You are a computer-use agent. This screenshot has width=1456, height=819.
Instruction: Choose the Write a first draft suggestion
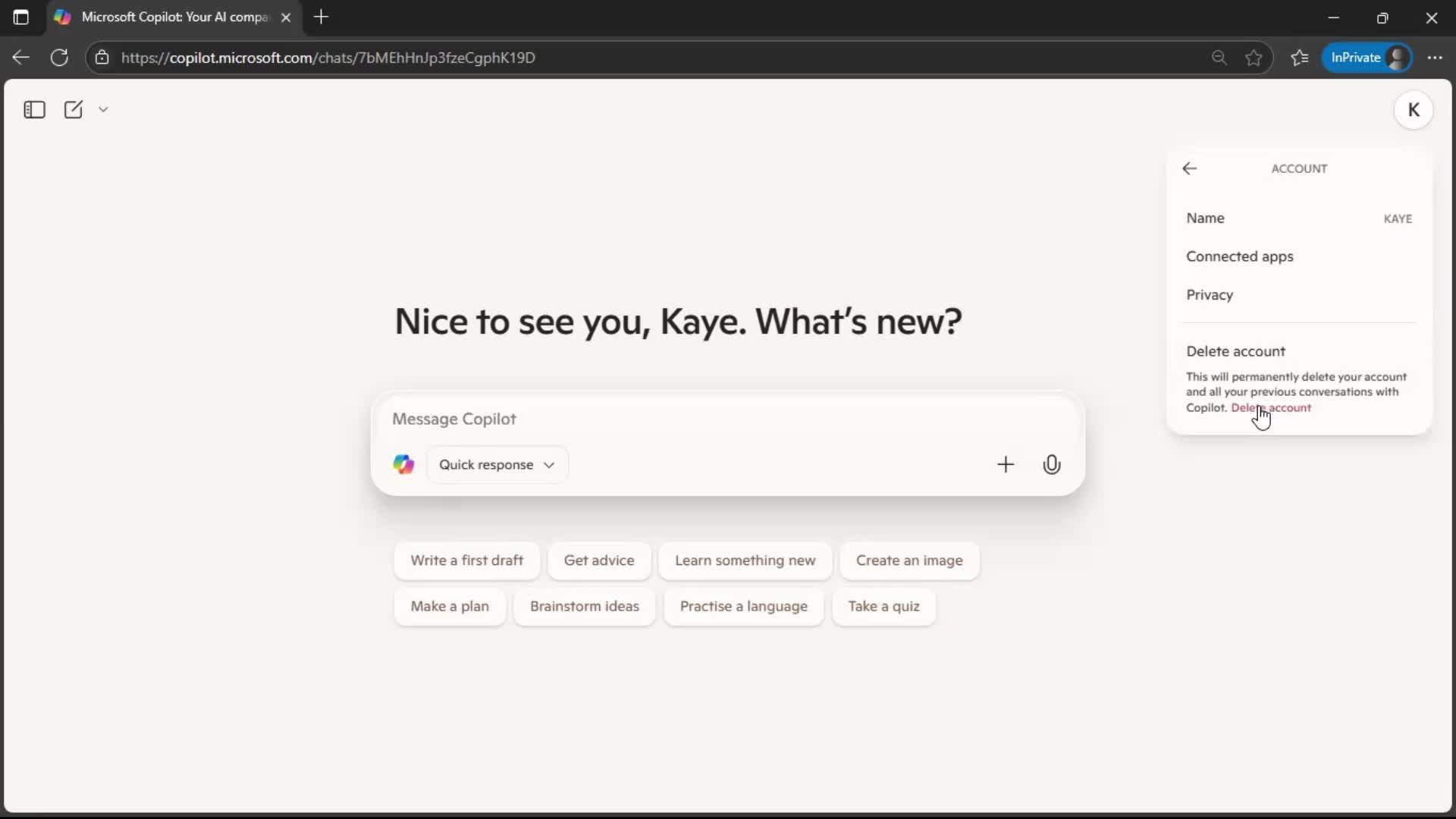[466, 560]
